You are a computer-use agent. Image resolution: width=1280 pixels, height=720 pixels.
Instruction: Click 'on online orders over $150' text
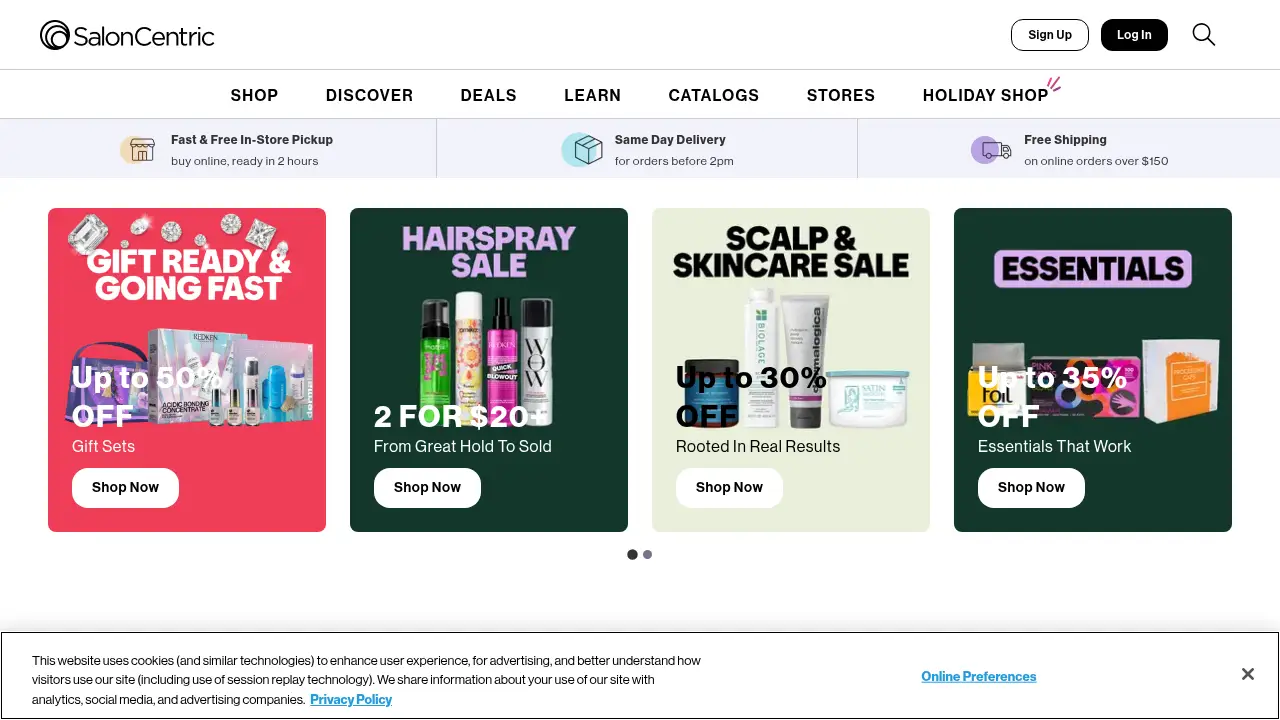tap(1096, 161)
